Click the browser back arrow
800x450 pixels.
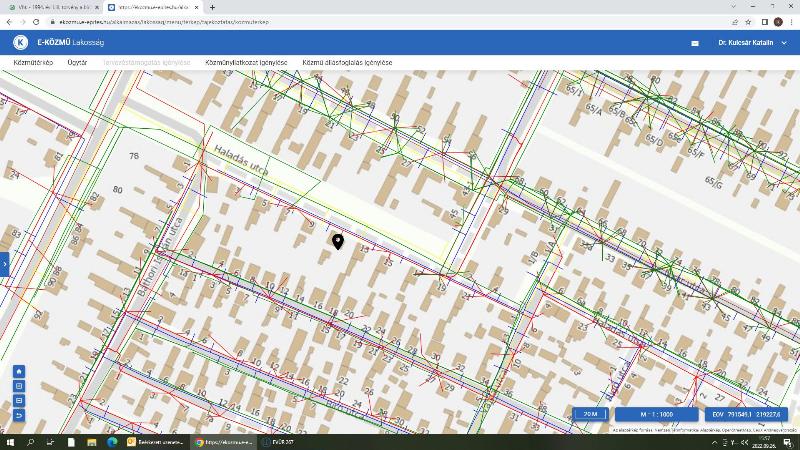click(9, 22)
